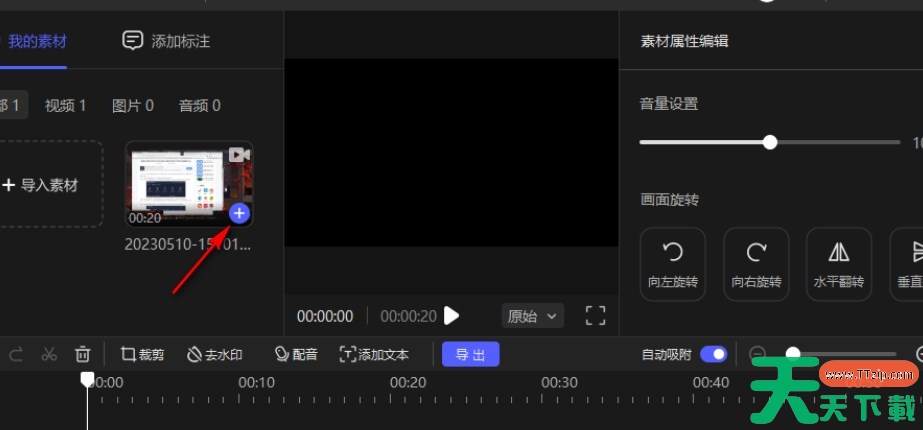Image resolution: width=923 pixels, height=430 pixels.
Task: Adjust the 音量设置 volume slider handle
Action: click(769, 142)
